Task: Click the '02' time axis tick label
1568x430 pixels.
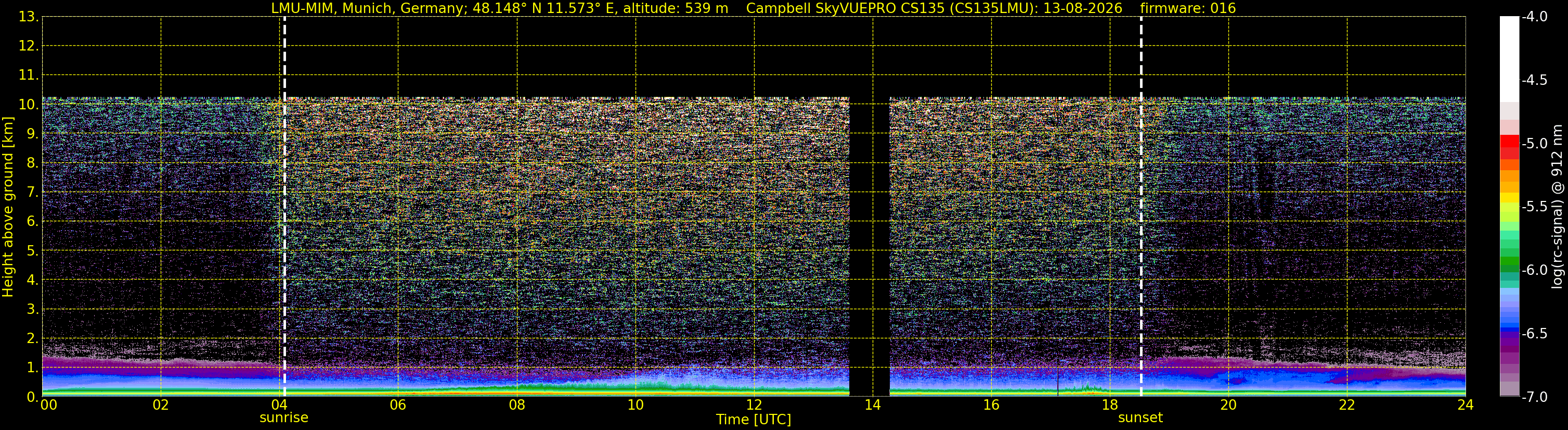Action: [161, 405]
